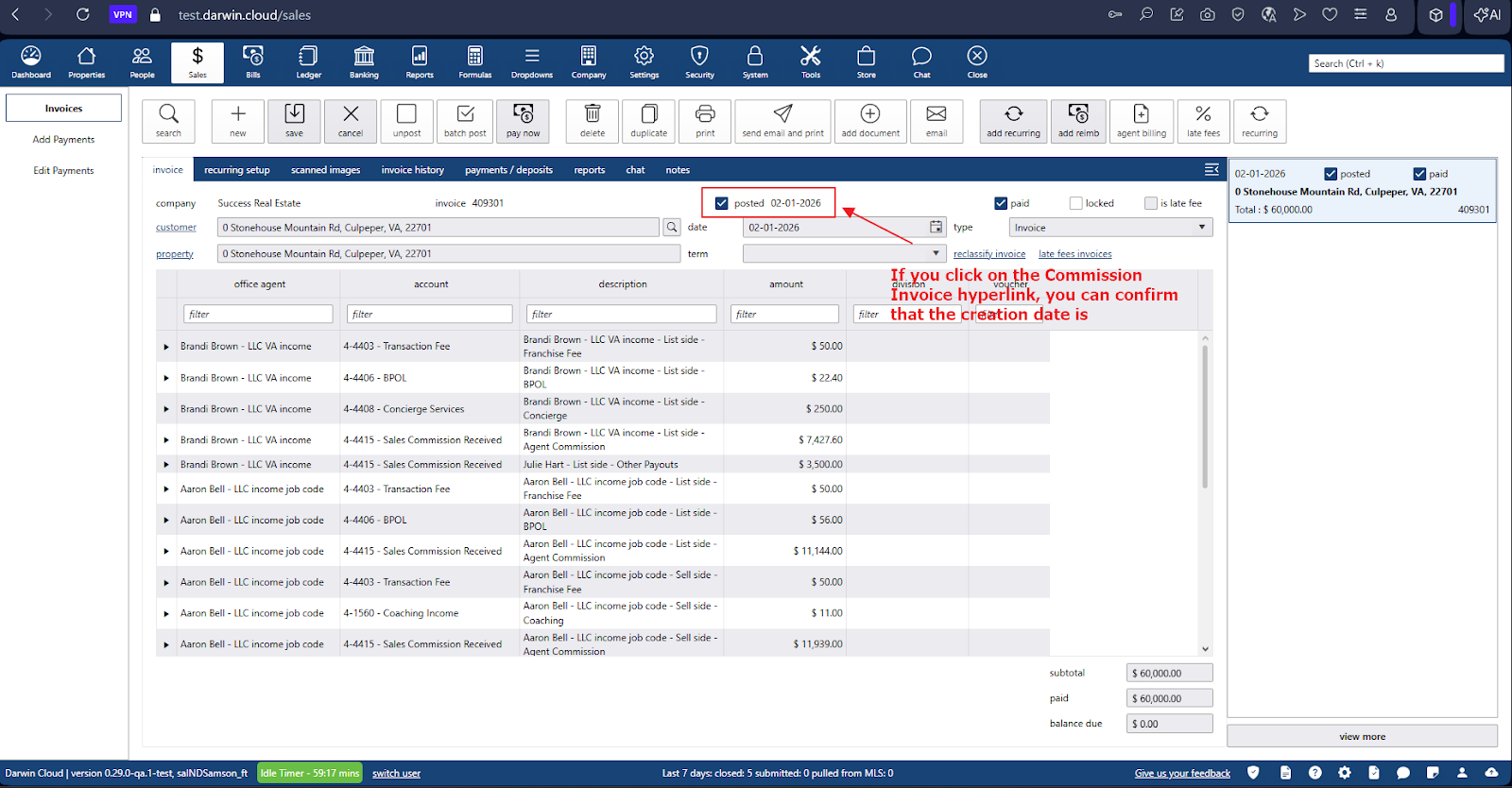Viewport: 1512px width, 788px height.
Task: Expand the 4-4406 BPOL Brandi Brown row
Action: (166, 378)
